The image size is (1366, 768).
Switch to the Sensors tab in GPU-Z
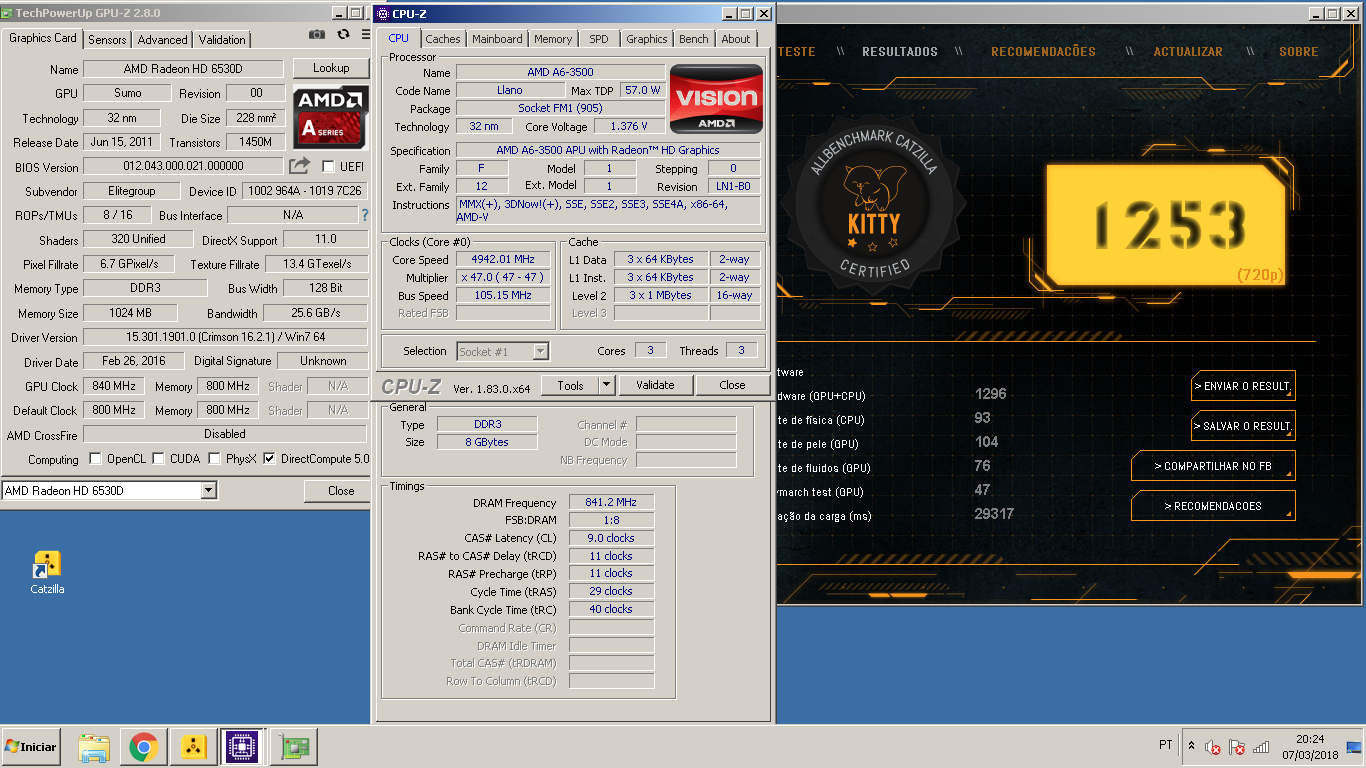[x=107, y=40]
